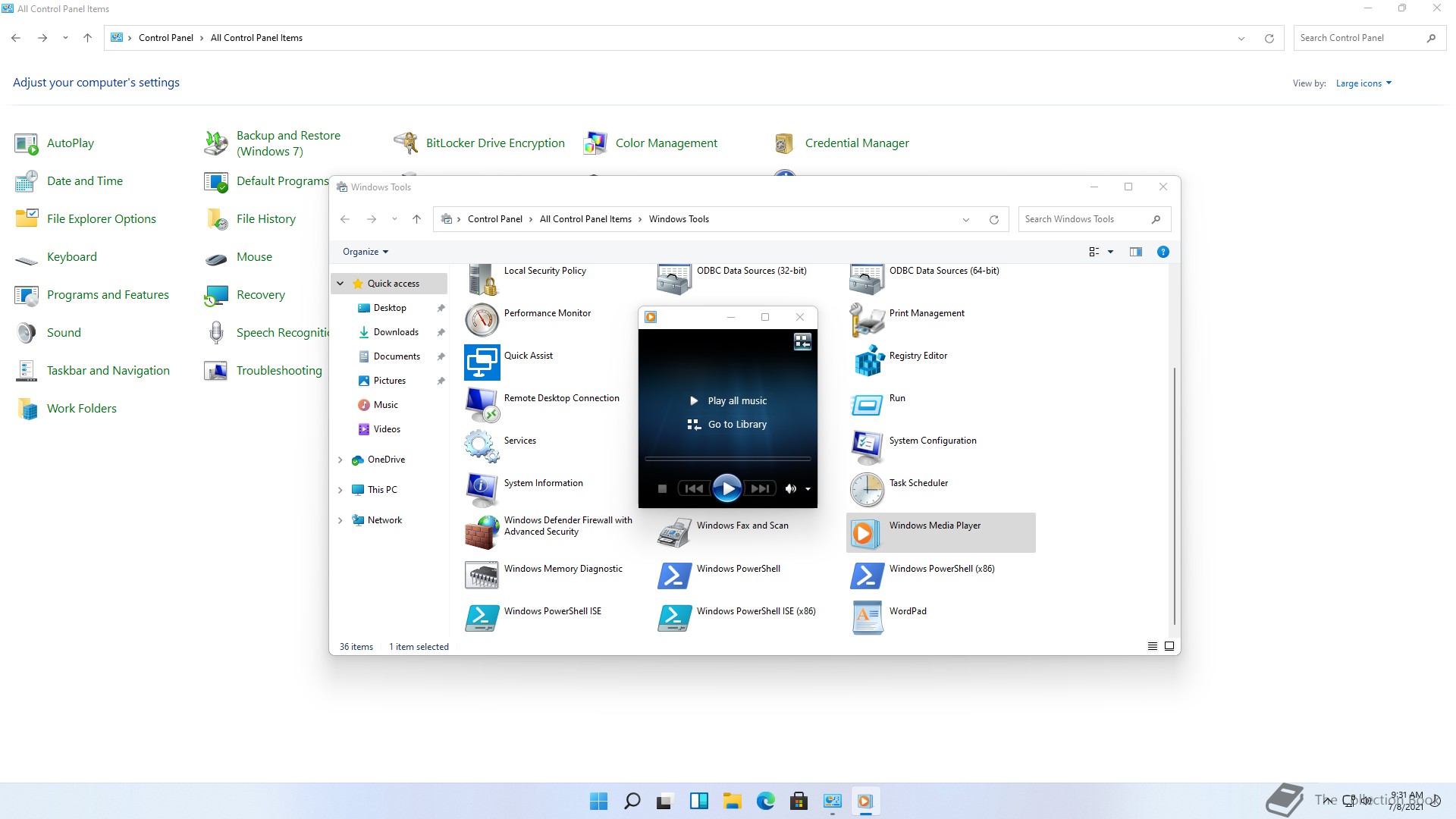Launch Windows Memory Diagnostic
The height and width of the screenshot is (819, 1456).
[544, 576]
